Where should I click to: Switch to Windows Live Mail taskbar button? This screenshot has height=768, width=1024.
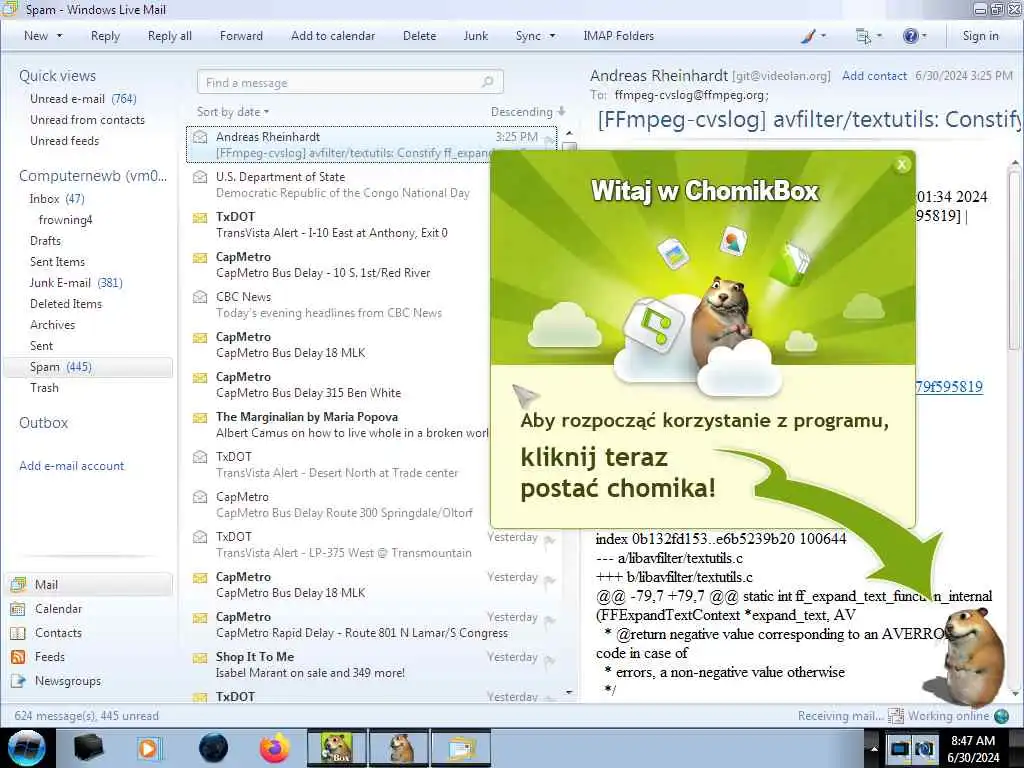(x=460, y=748)
